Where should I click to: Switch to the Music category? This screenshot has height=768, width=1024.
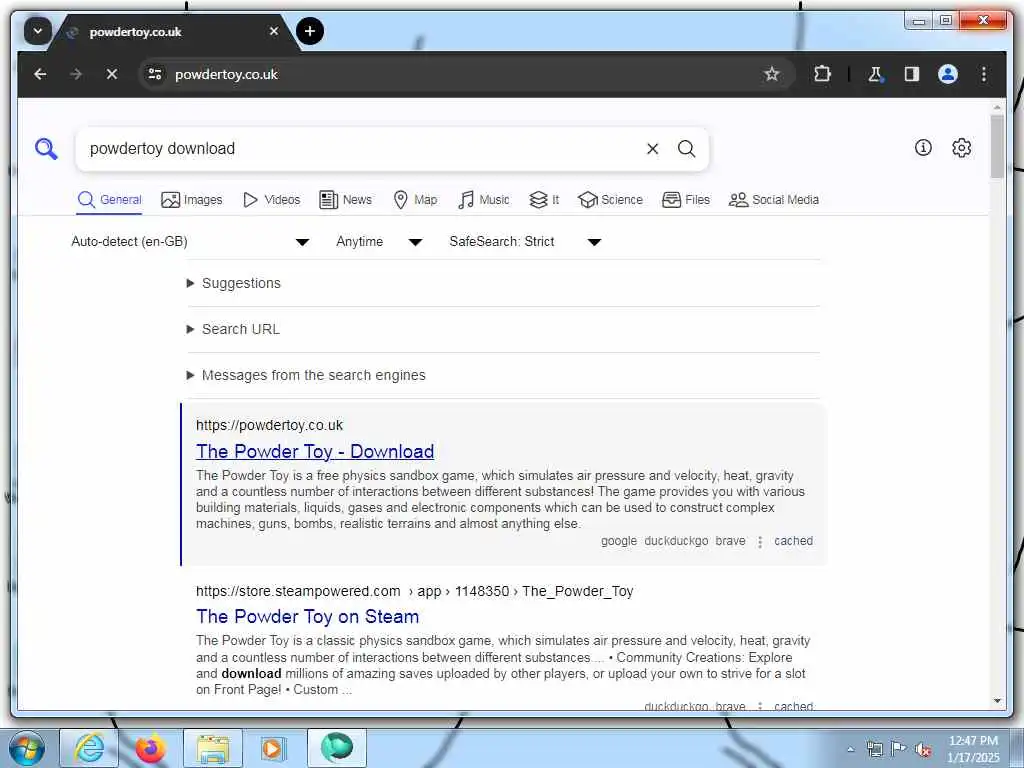[484, 200]
